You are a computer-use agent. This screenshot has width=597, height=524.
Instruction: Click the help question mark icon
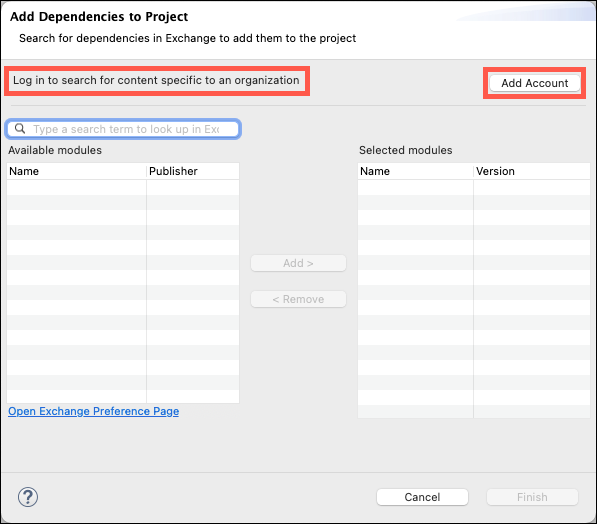[x=28, y=497]
